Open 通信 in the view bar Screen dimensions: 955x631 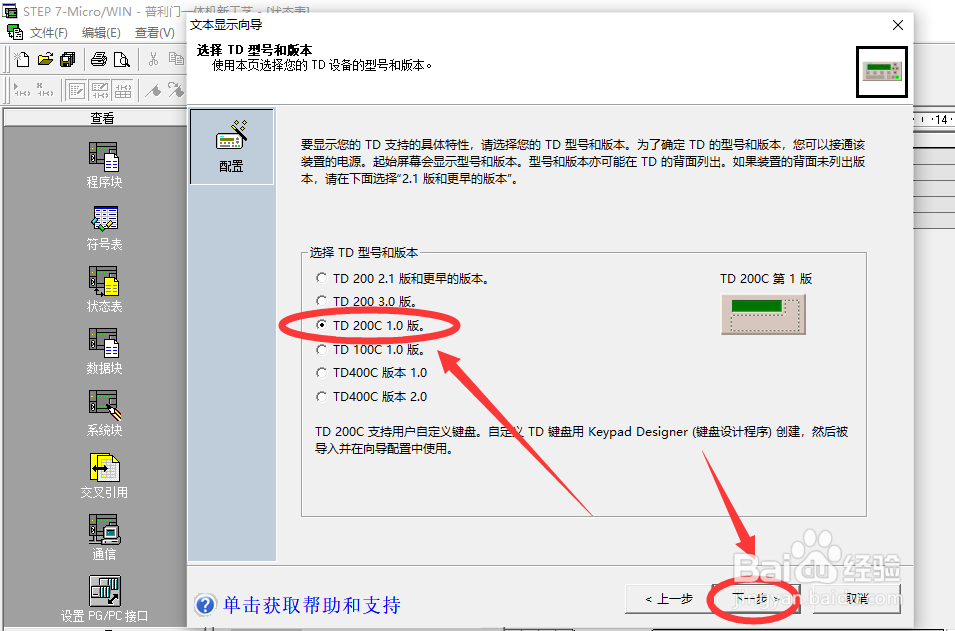(x=104, y=537)
